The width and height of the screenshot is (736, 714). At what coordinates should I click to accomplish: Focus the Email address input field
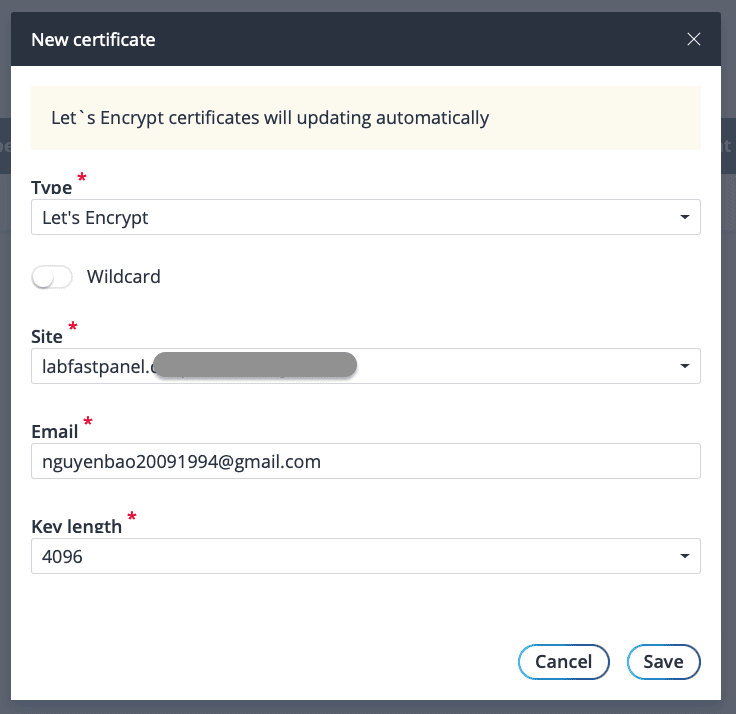366,461
